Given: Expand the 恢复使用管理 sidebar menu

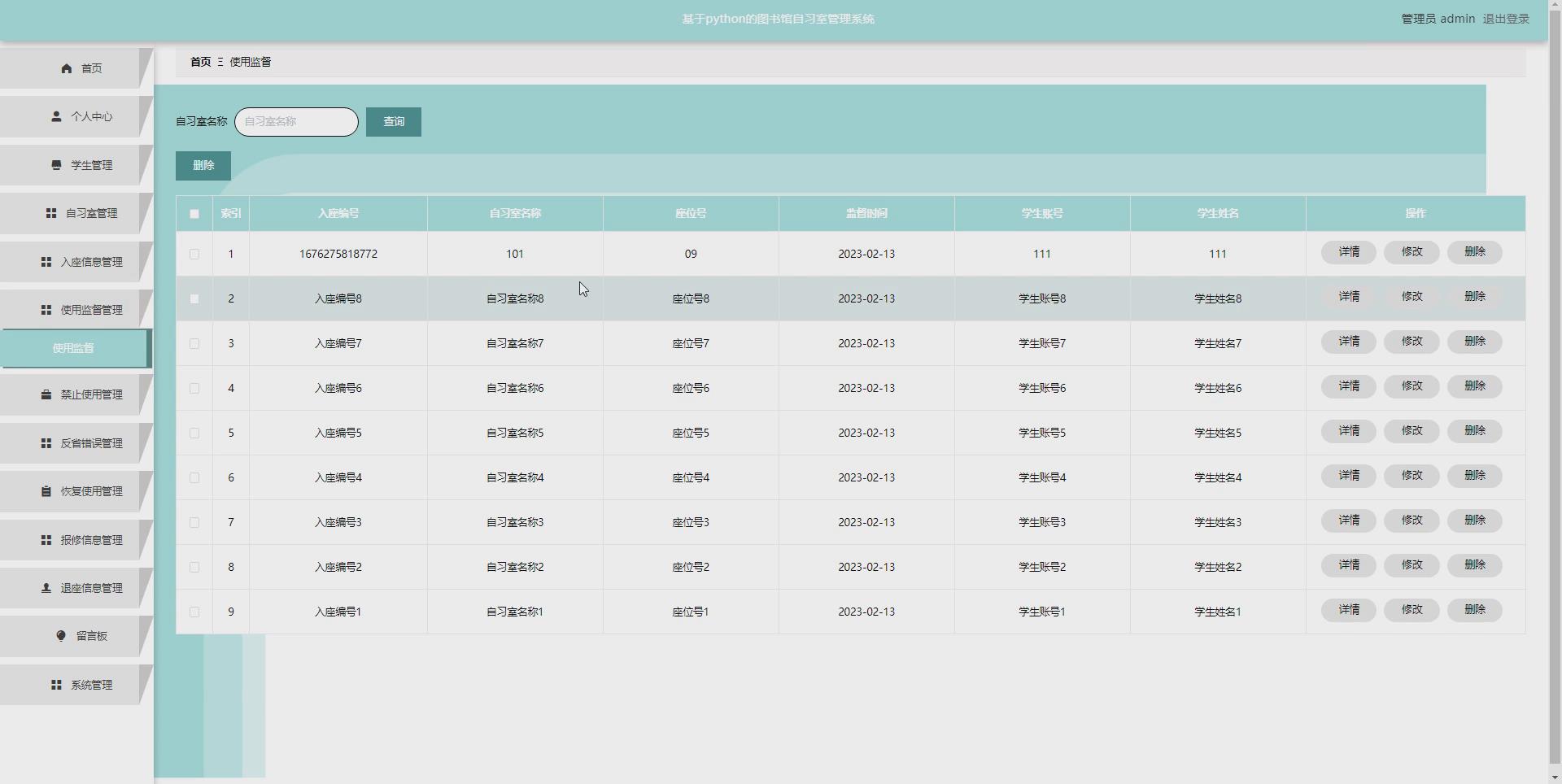Looking at the screenshot, I should click(75, 491).
